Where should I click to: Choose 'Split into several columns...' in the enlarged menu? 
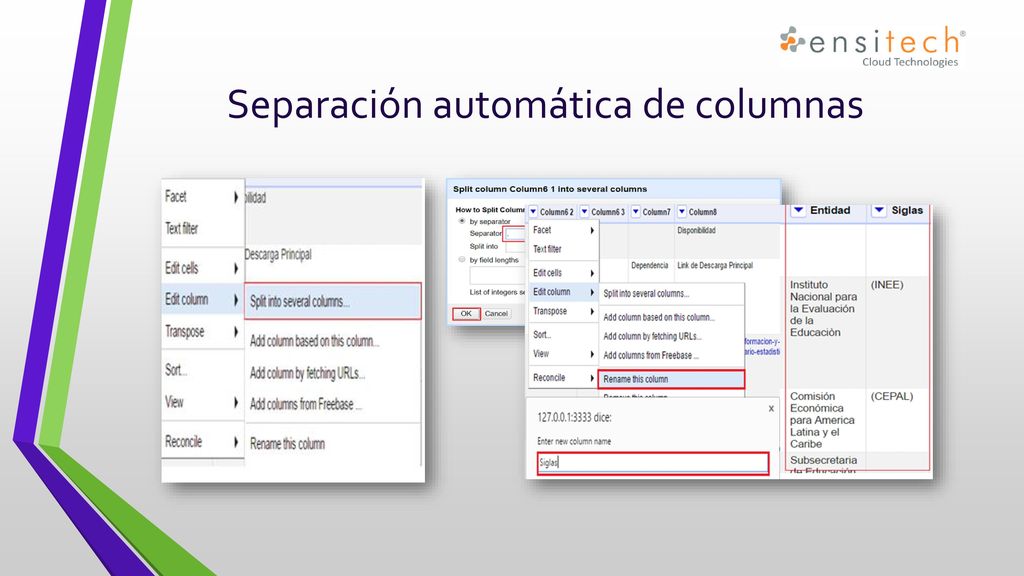pyautogui.click(x=333, y=302)
